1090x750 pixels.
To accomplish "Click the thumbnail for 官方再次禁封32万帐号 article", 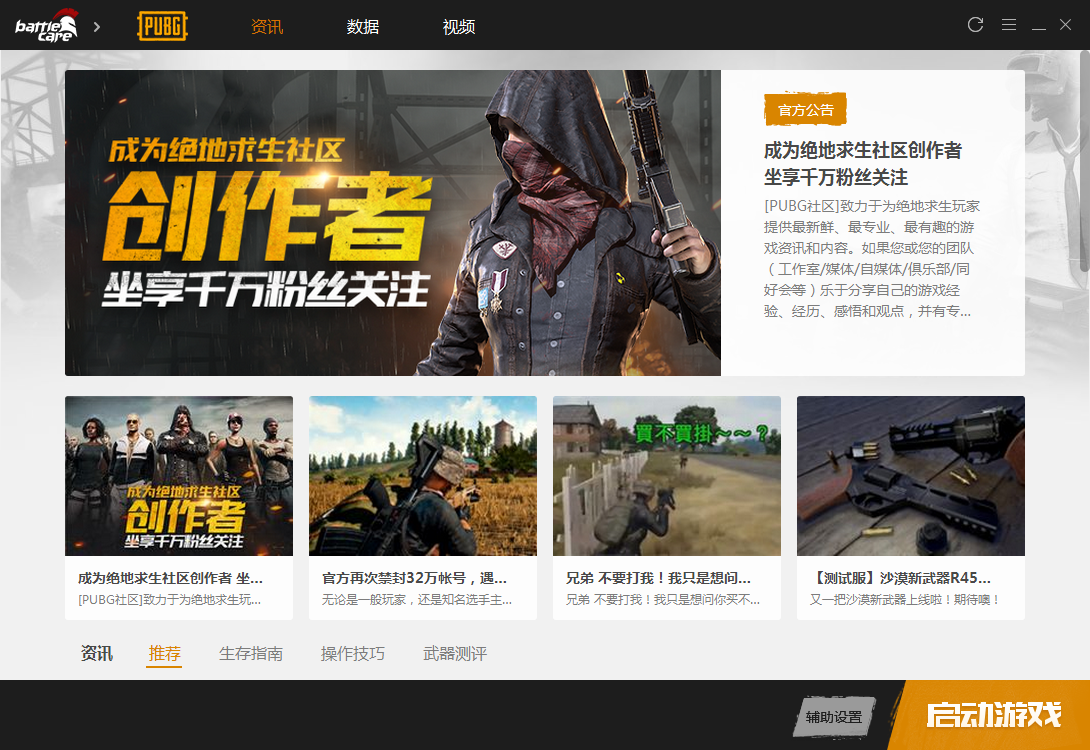I will (x=423, y=476).
